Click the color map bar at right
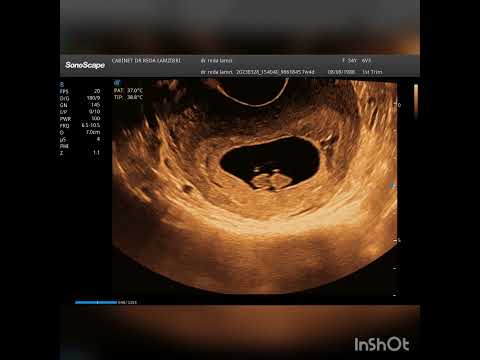480x360 pixels. pos(416,101)
